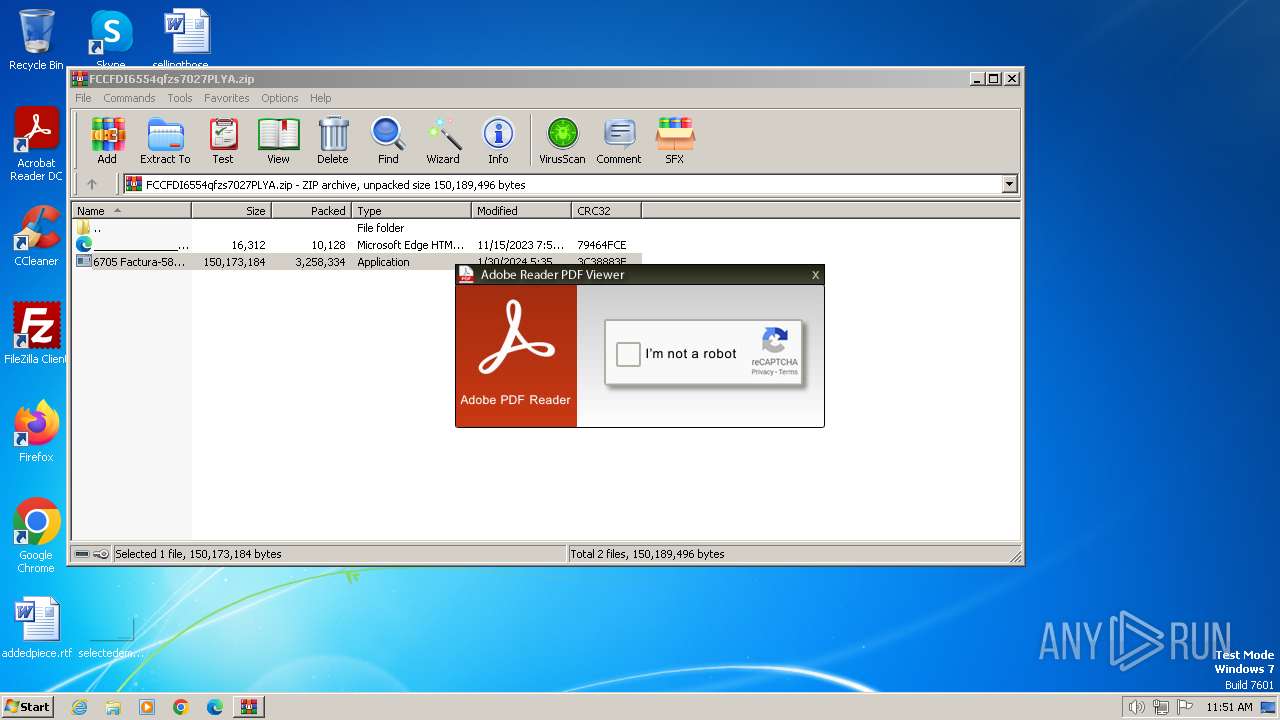Image resolution: width=1280 pixels, height=720 pixels.
Task: Open the sellingthose Word document icon
Action: tap(186, 38)
